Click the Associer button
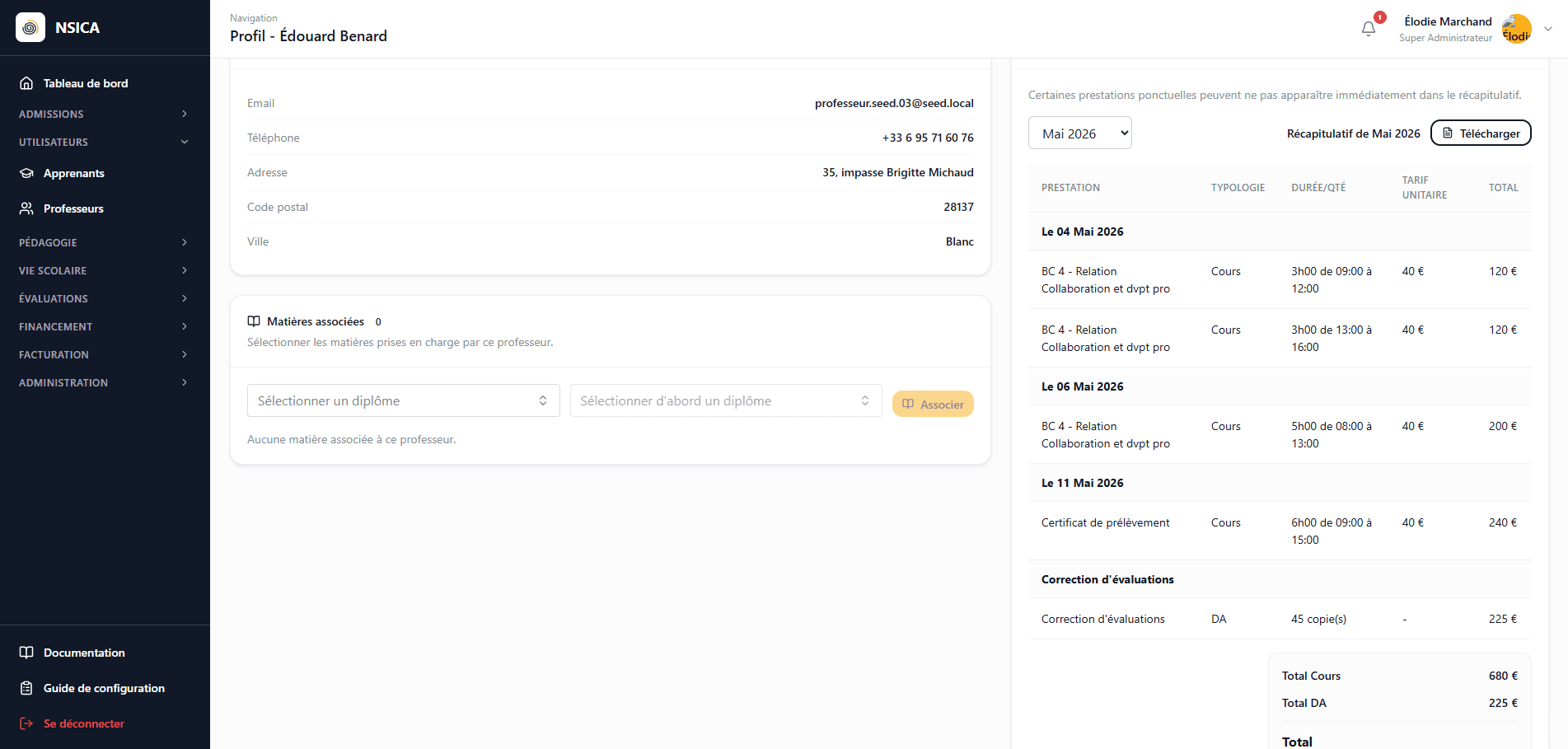The width and height of the screenshot is (1568, 749). coord(933,404)
